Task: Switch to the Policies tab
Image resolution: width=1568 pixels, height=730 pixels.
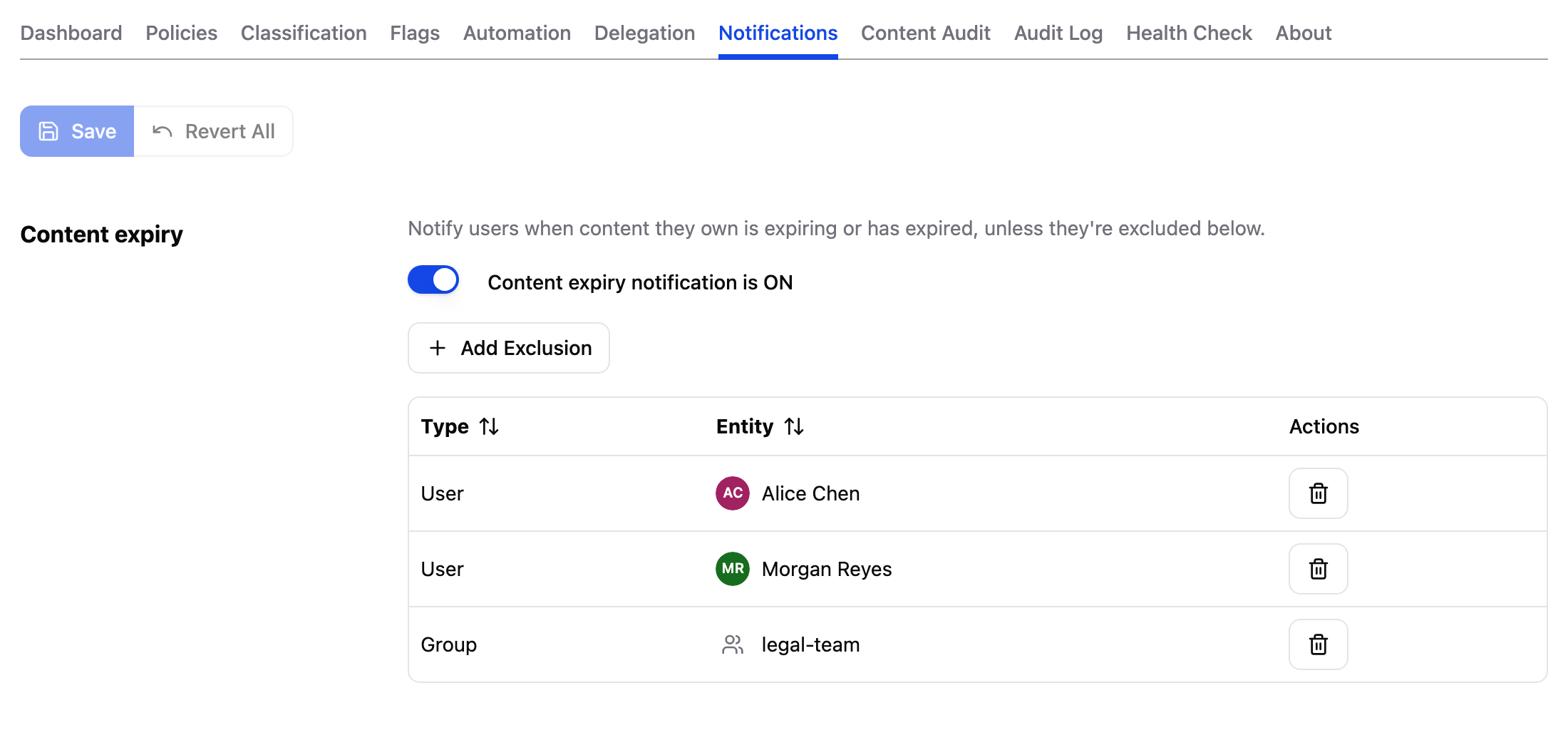Action: pos(181,33)
